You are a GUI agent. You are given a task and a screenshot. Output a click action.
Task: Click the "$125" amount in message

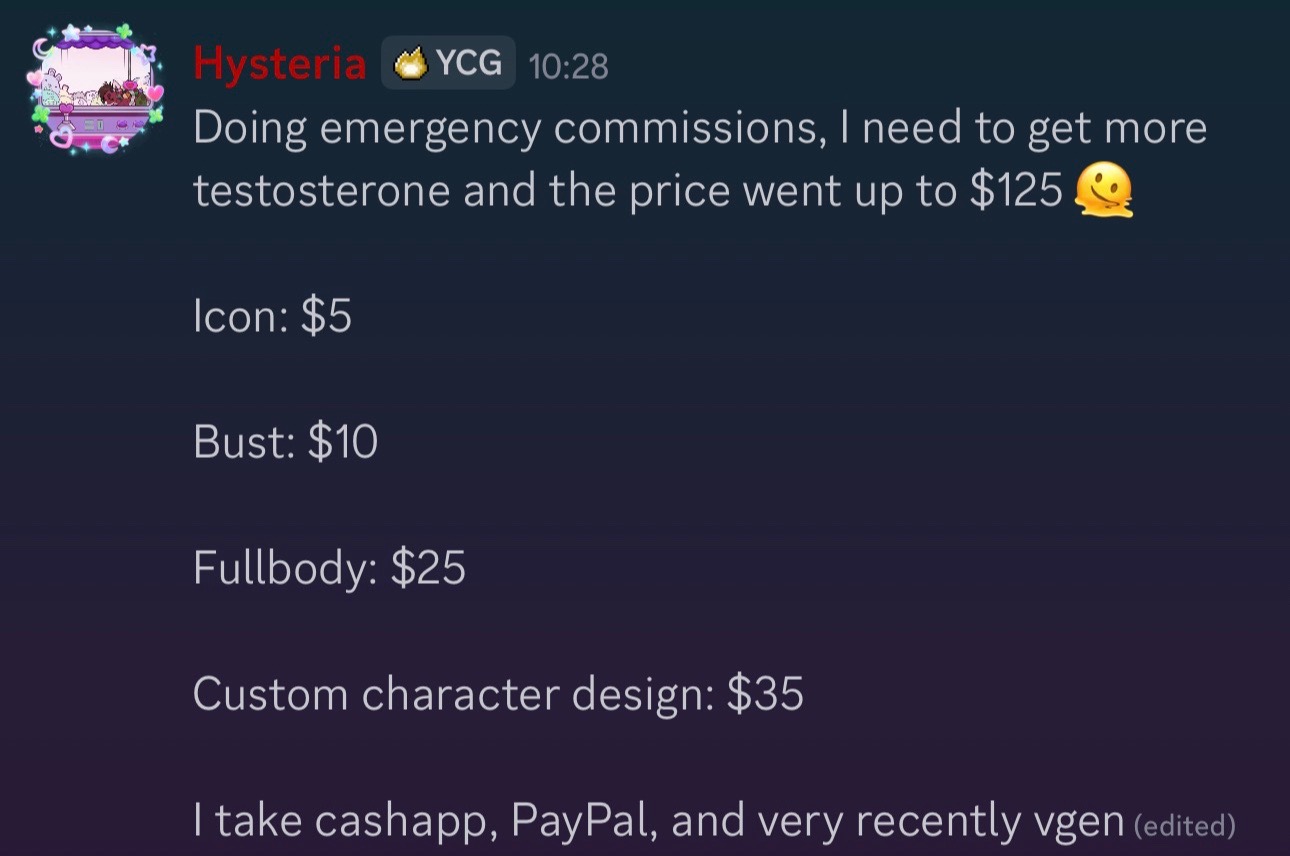pyautogui.click(x=1016, y=191)
